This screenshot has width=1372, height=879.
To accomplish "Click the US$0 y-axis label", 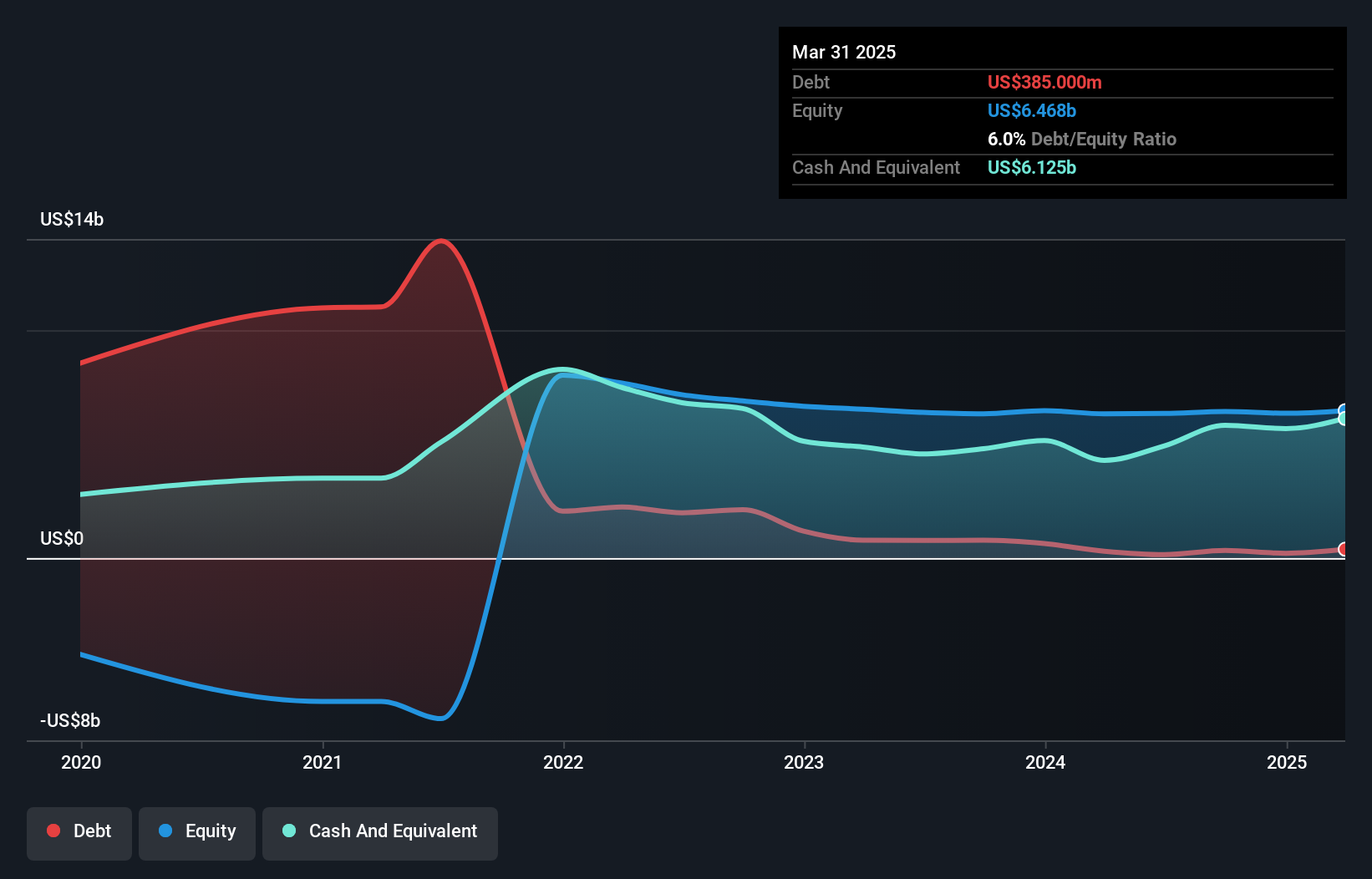I will point(62,538).
